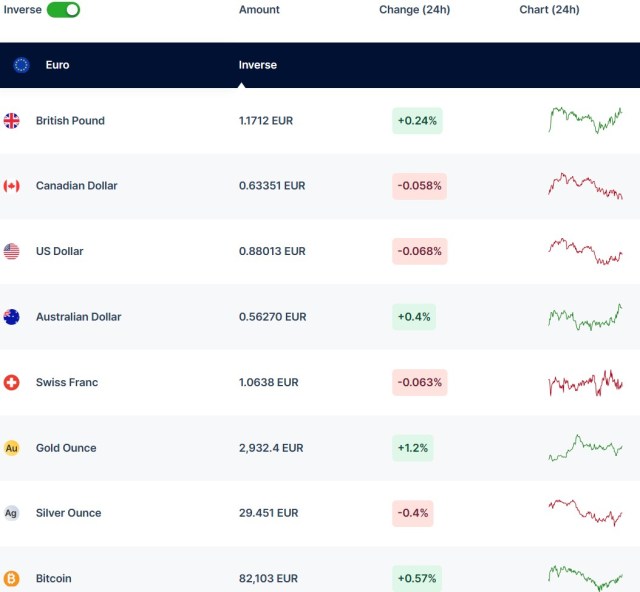
Task: Click the Swiss Franc flag icon
Action: tap(12, 382)
